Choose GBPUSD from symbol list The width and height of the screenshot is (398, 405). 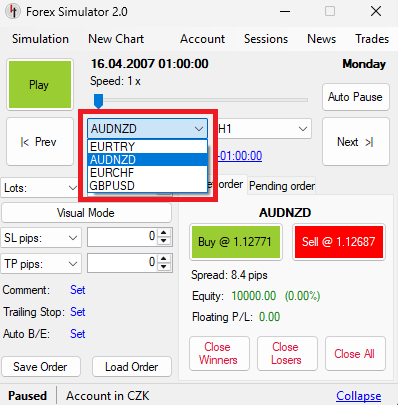click(x=147, y=186)
